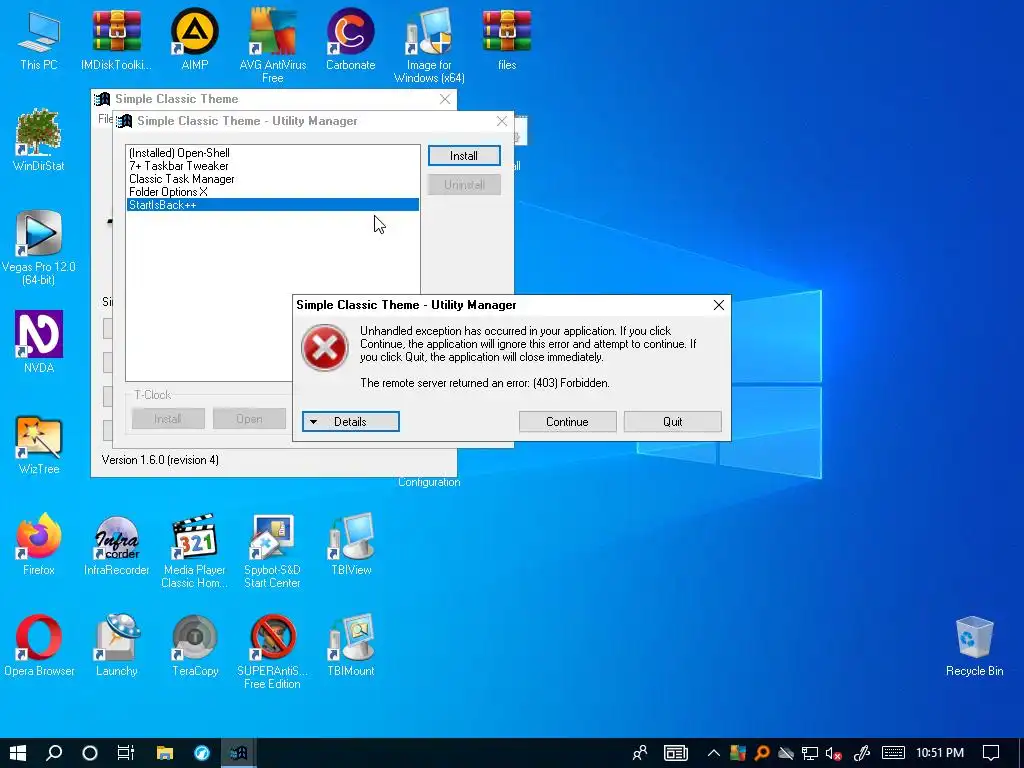Launch TeraCopy from desktop

(195, 645)
